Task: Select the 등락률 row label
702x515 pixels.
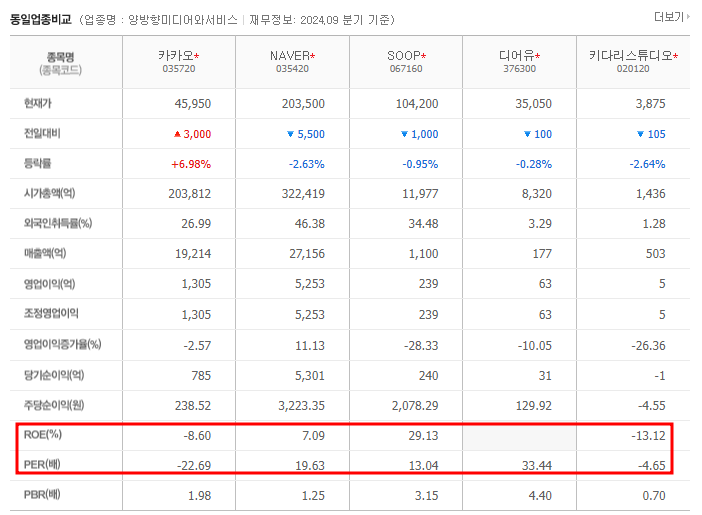Action: 38,163
